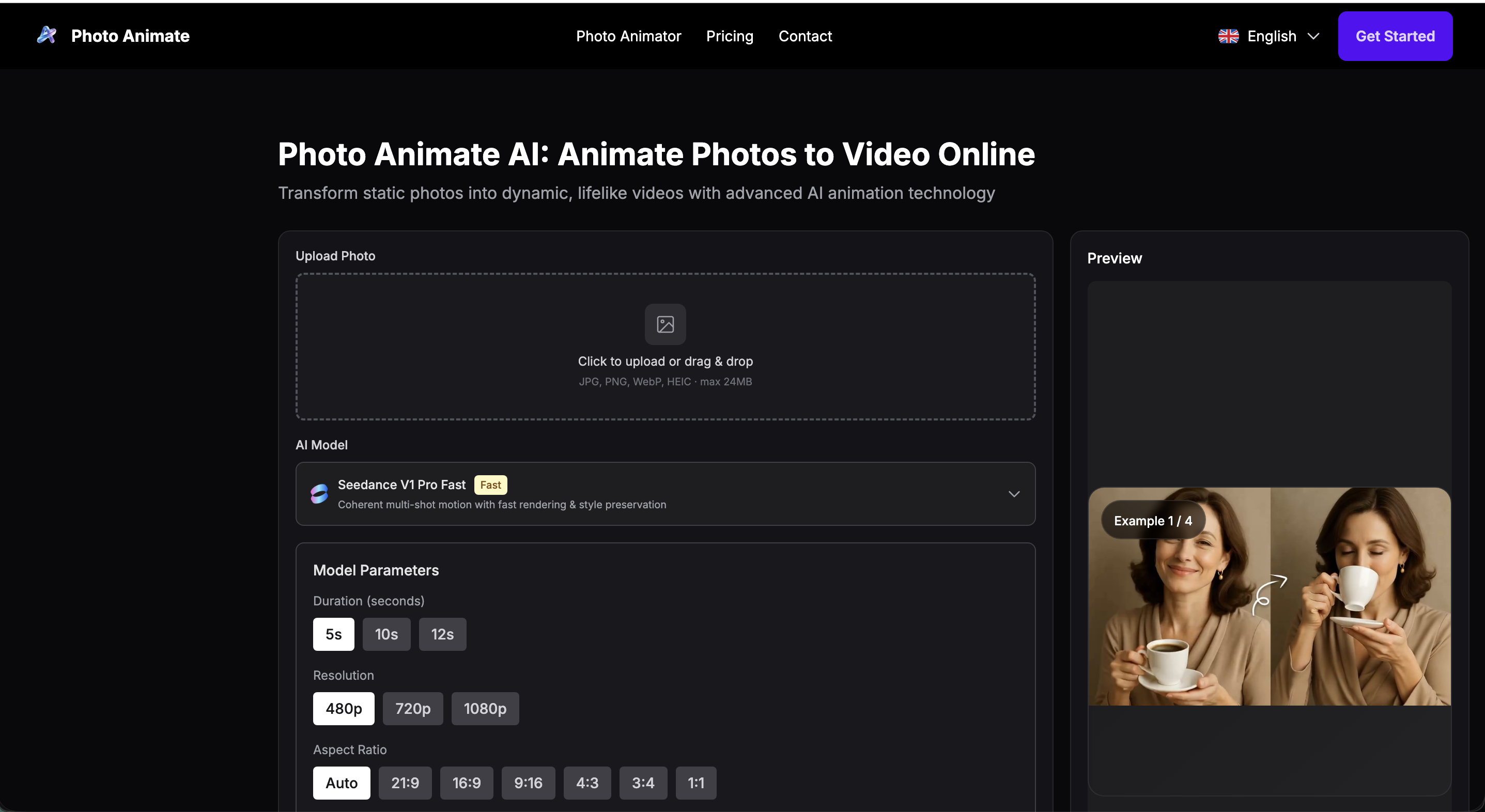
Task: Select the 12s duration option
Action: point(442,634)
